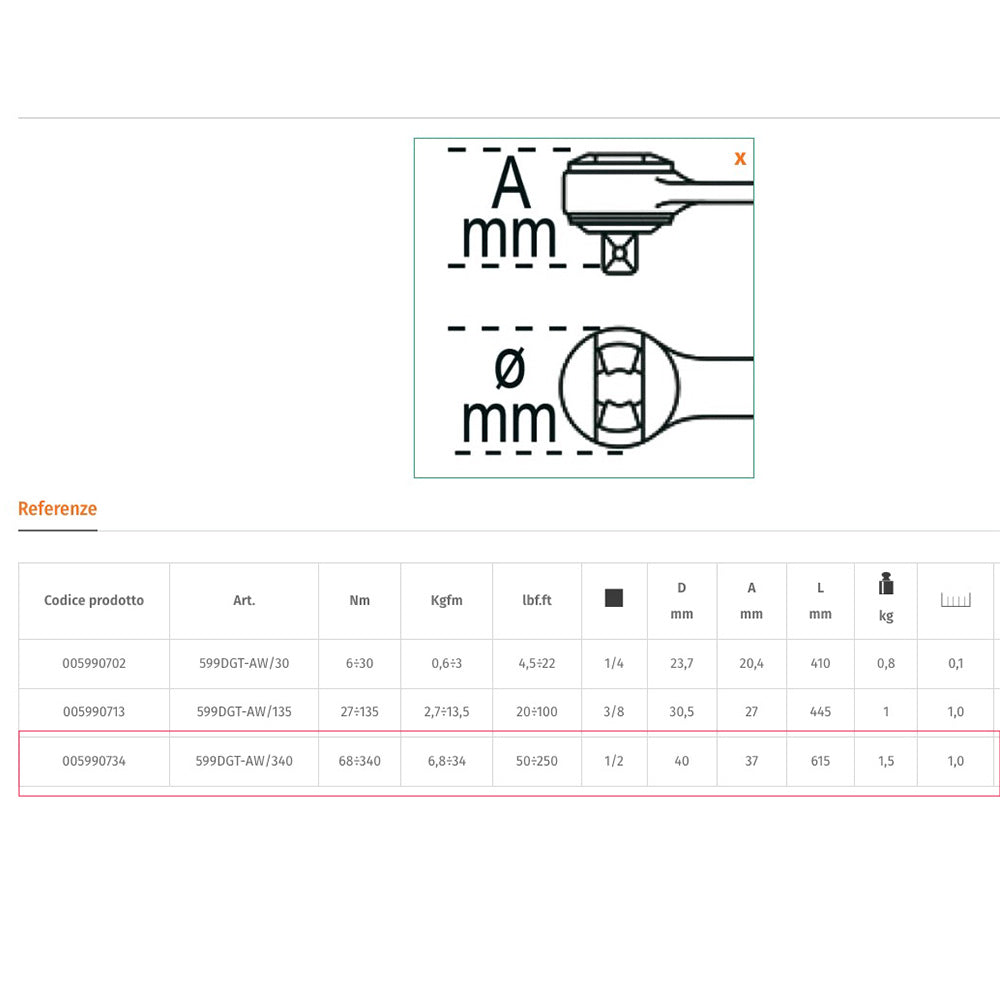Select product code 005990734
The width and height of the screenshot is (1000, 1000).
pyautogui.click(x=94, y=761)
